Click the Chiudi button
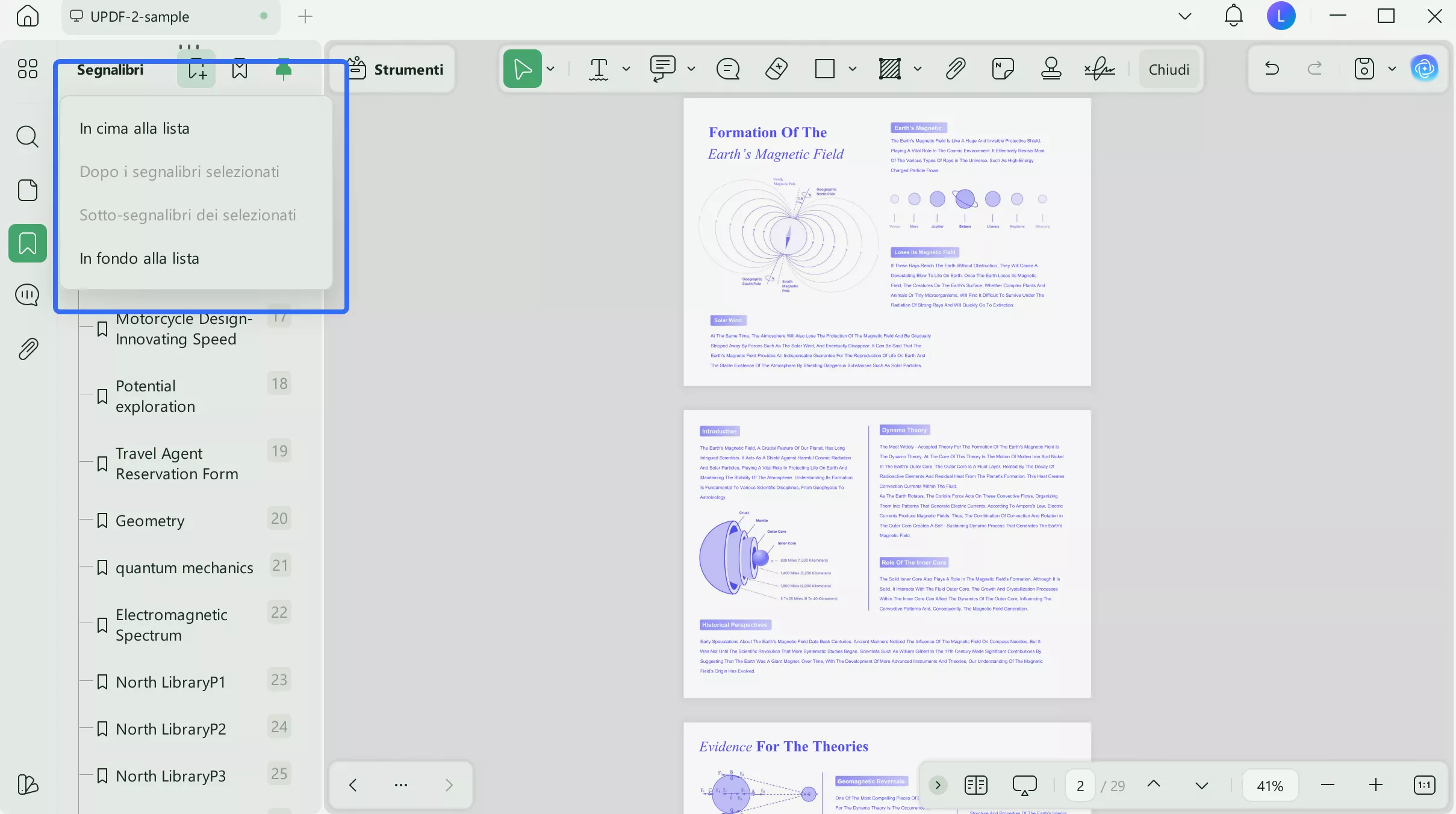The width and height of the screenshot is (1456, 814). coord(1169,69)
